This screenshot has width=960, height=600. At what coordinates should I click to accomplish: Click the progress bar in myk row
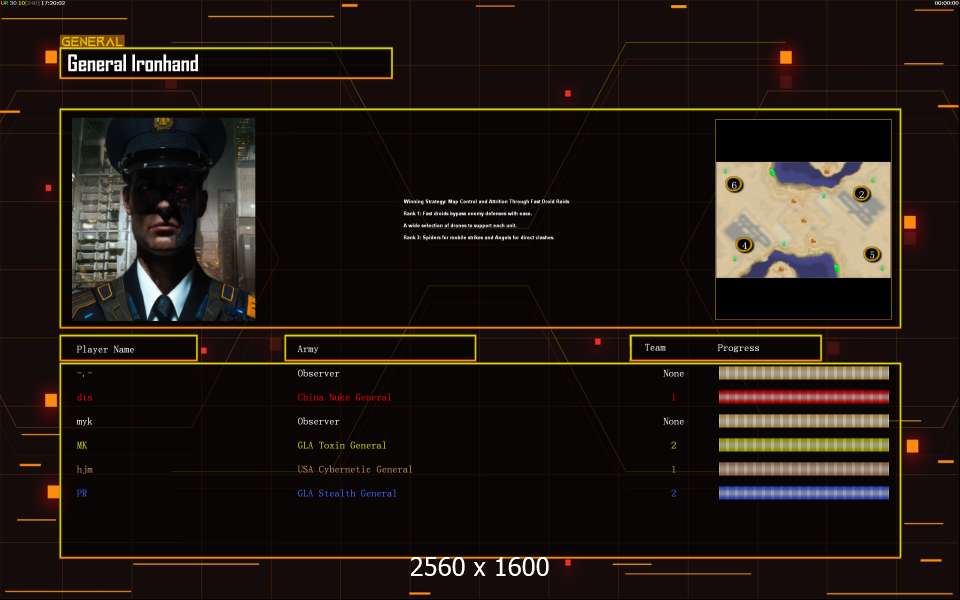pos(803,421)
